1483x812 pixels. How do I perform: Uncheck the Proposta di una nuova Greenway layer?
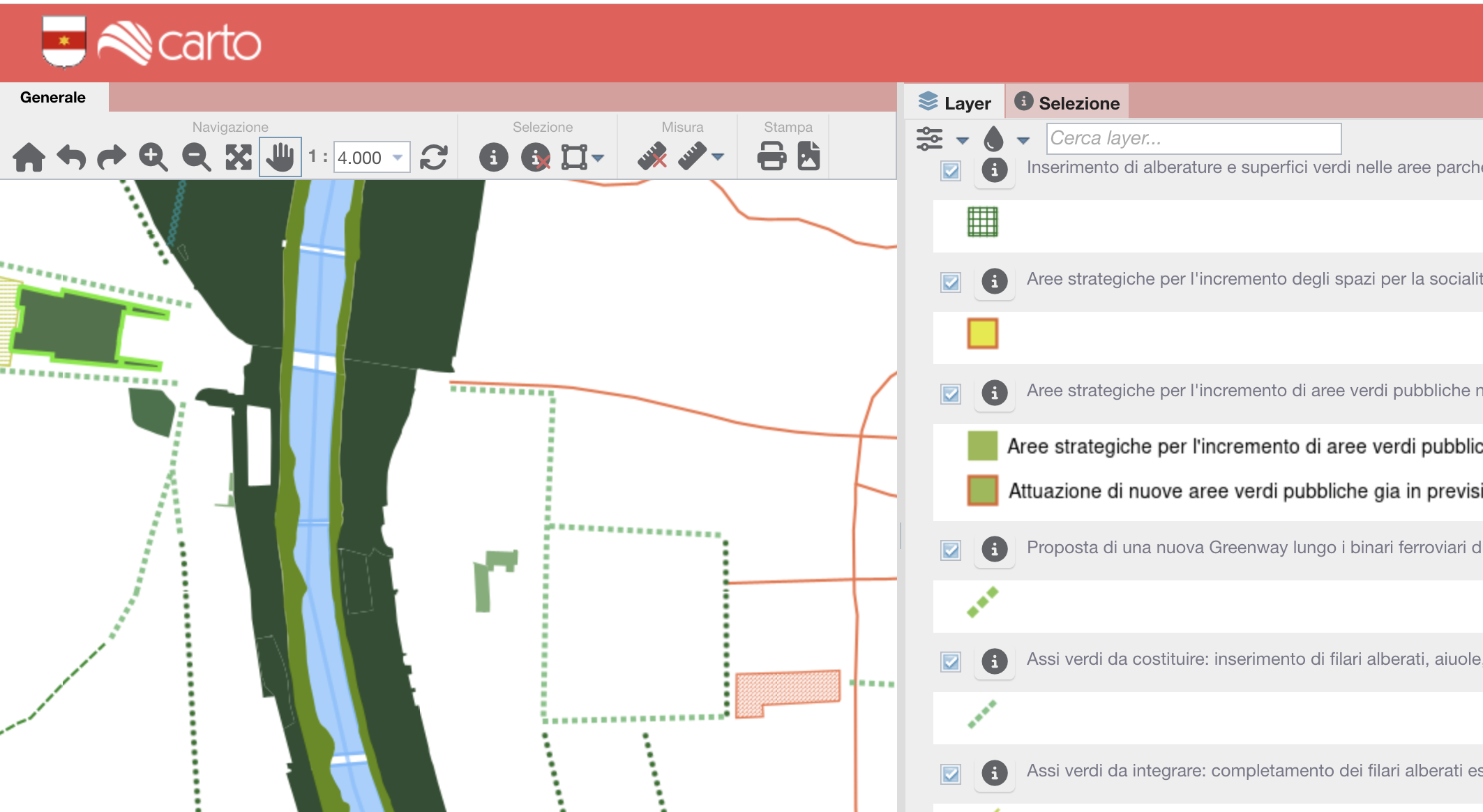click(951, 550)
